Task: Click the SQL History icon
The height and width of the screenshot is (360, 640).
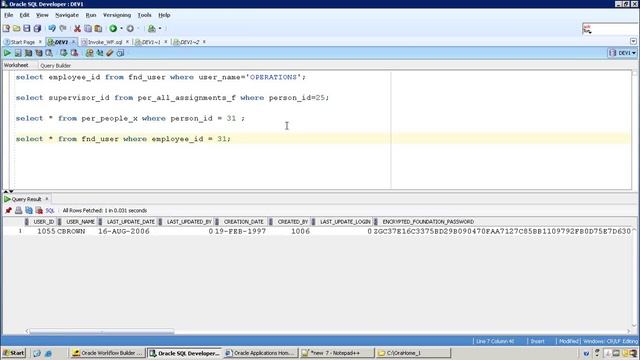Action: point(120,53)
